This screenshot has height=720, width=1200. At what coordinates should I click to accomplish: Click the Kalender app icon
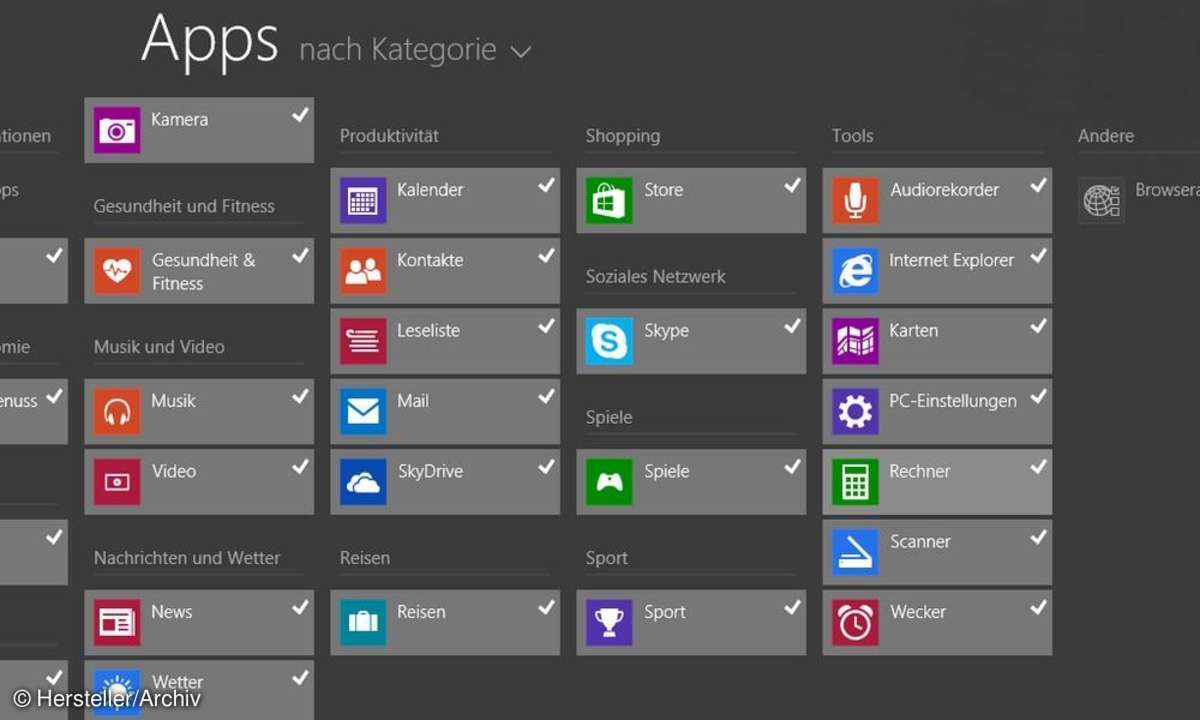tap(363, 201)
